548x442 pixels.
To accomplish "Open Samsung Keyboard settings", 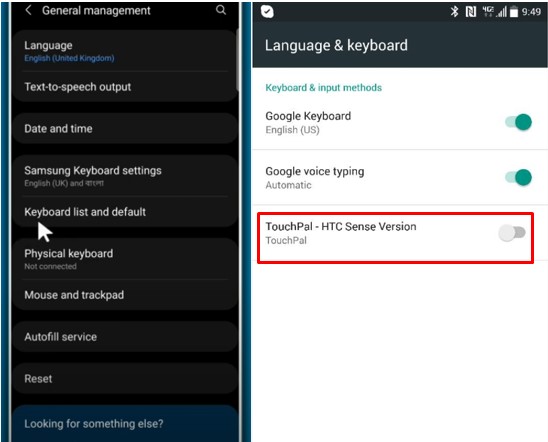I will 125,176.
